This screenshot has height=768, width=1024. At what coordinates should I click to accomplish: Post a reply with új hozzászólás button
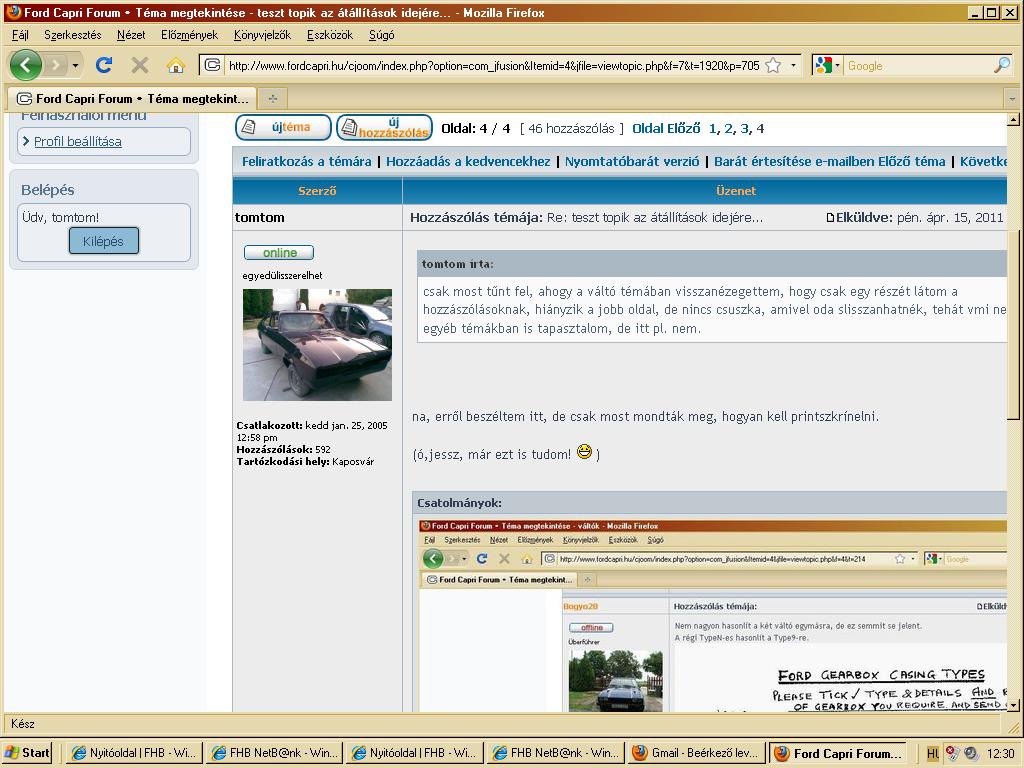click(x=384, y=128)
